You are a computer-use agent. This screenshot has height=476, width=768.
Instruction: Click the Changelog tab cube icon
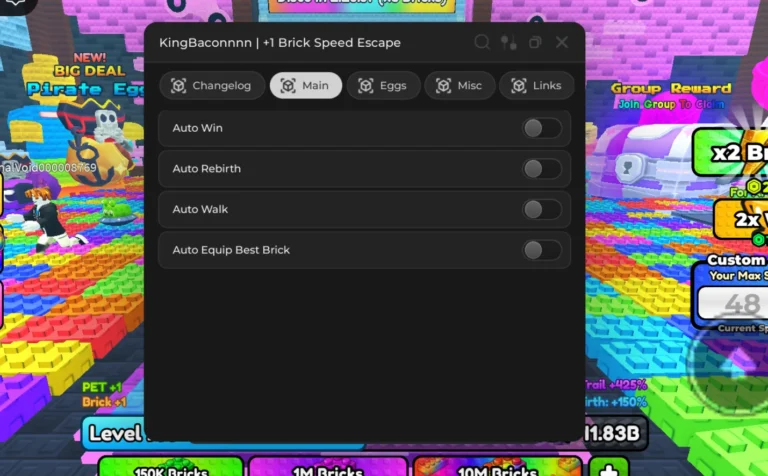pos(178,86)
